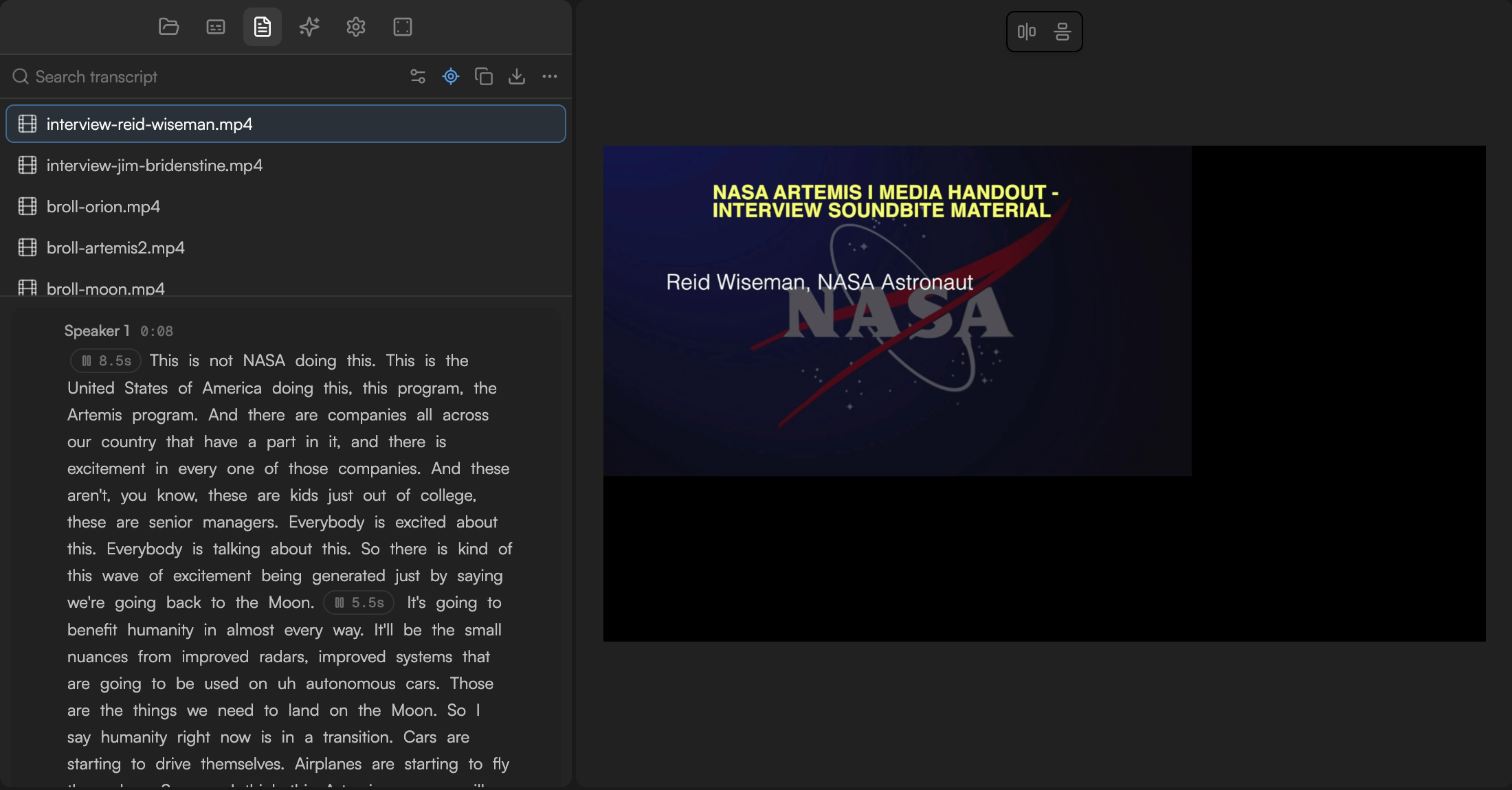Open the frame layout panel
This screenshot has height=790, width=1512.
pyautogui.click(x=403, y=27)
